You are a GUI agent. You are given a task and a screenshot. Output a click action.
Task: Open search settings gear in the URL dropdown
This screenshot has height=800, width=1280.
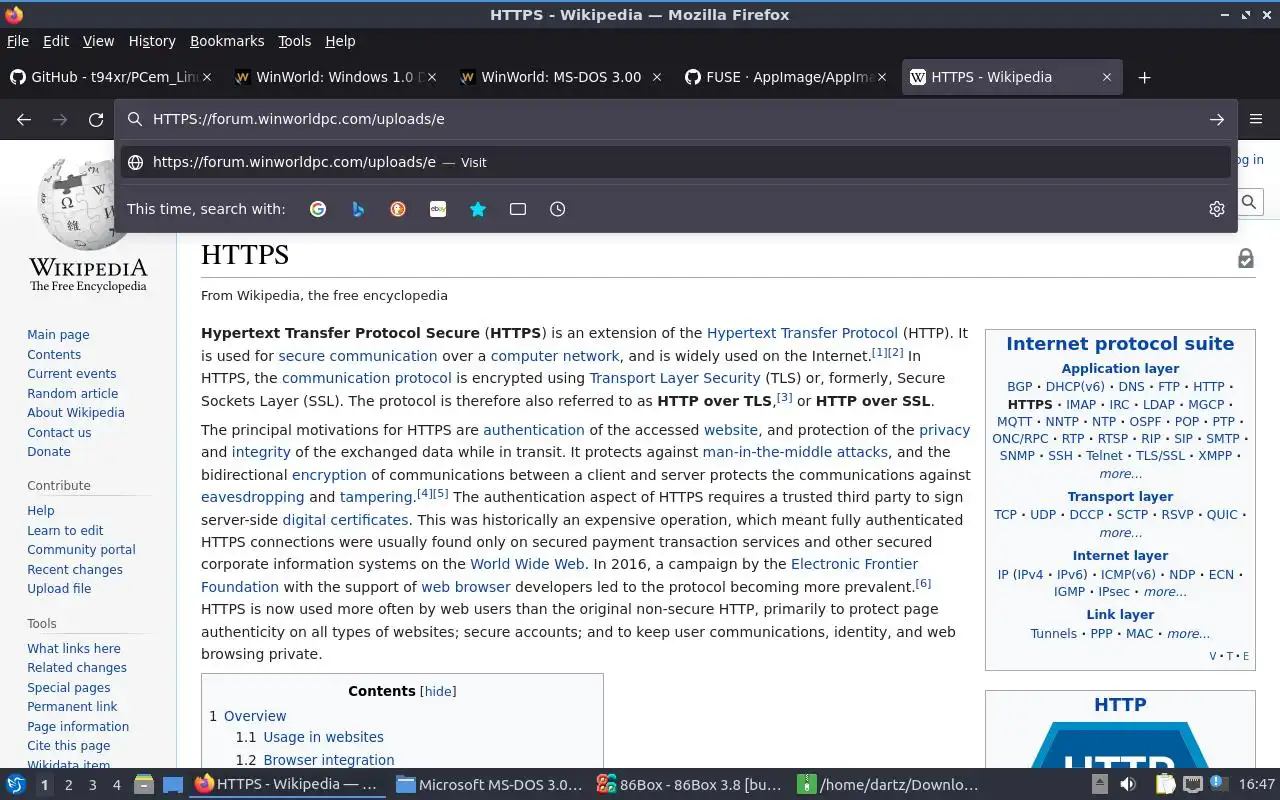pos(1217,209)
